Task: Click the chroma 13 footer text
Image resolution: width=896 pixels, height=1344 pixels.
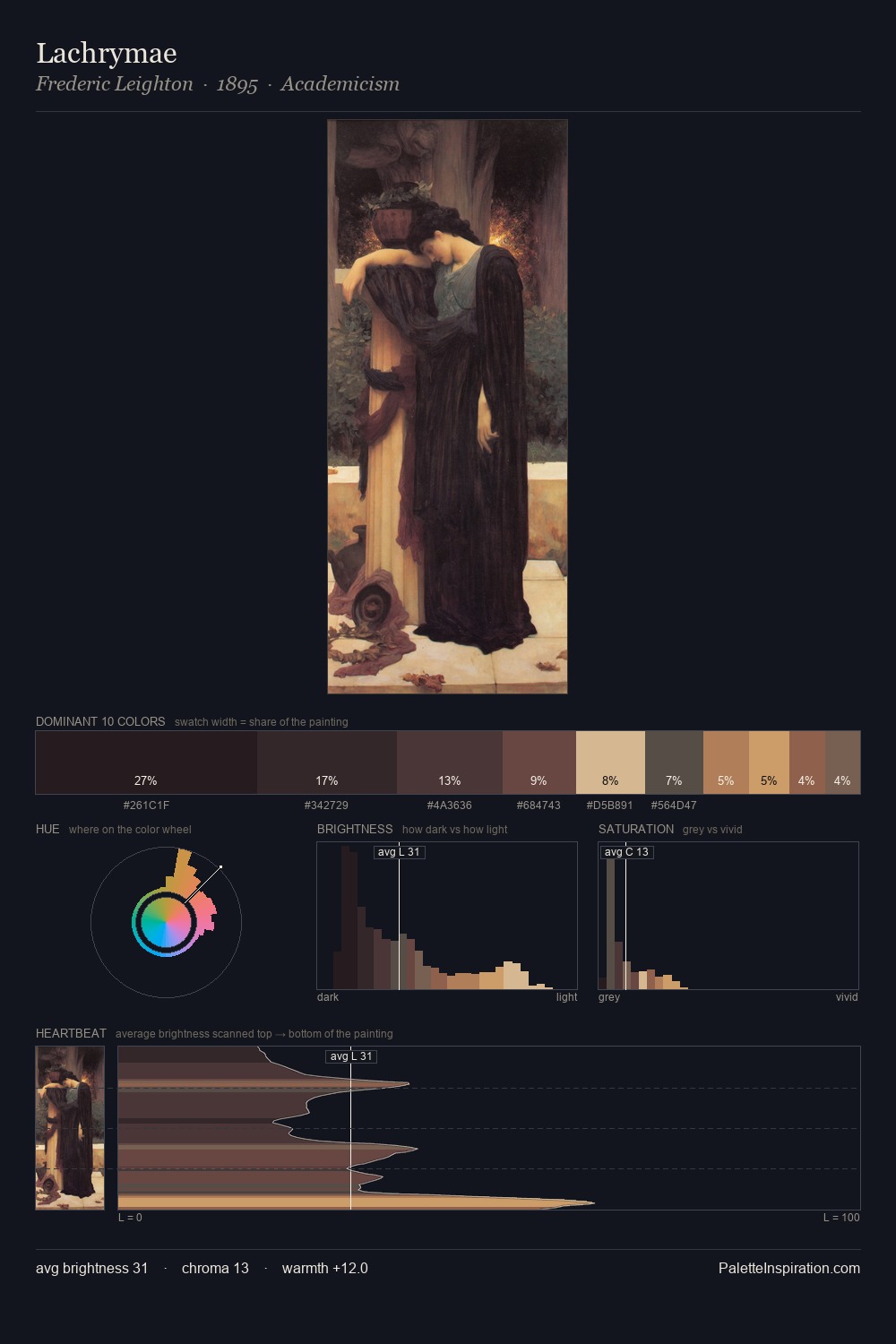Action: coord(215,1268)
